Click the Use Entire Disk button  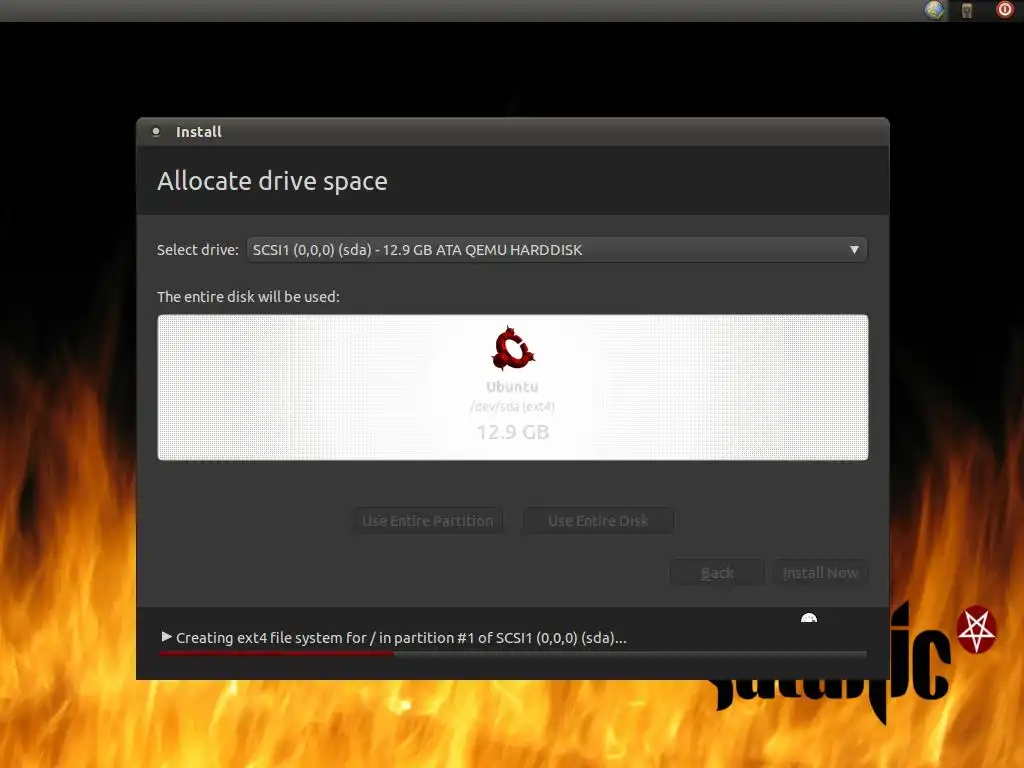tap(598, 520)
